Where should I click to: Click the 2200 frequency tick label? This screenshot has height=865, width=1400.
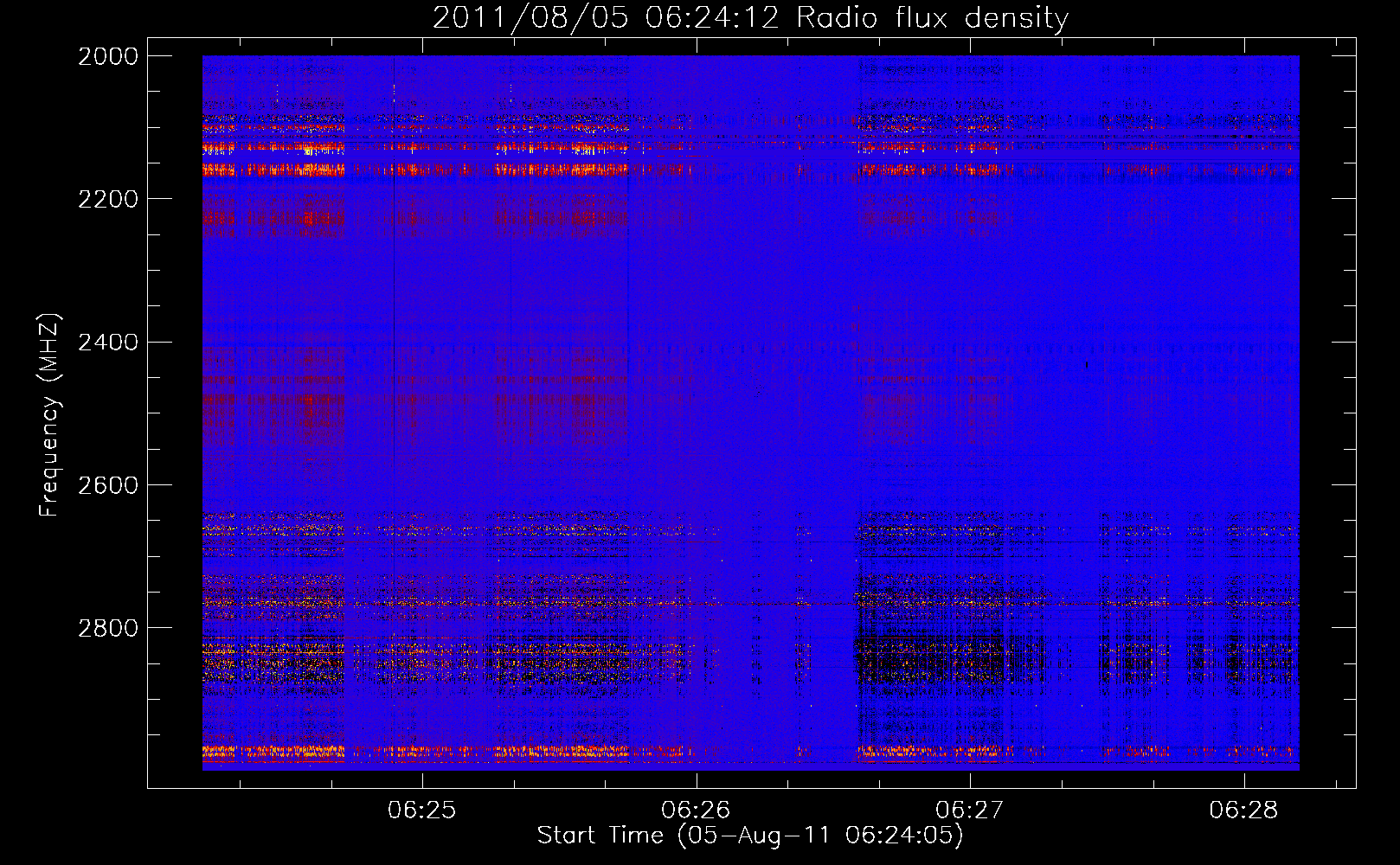coord(108,199)
